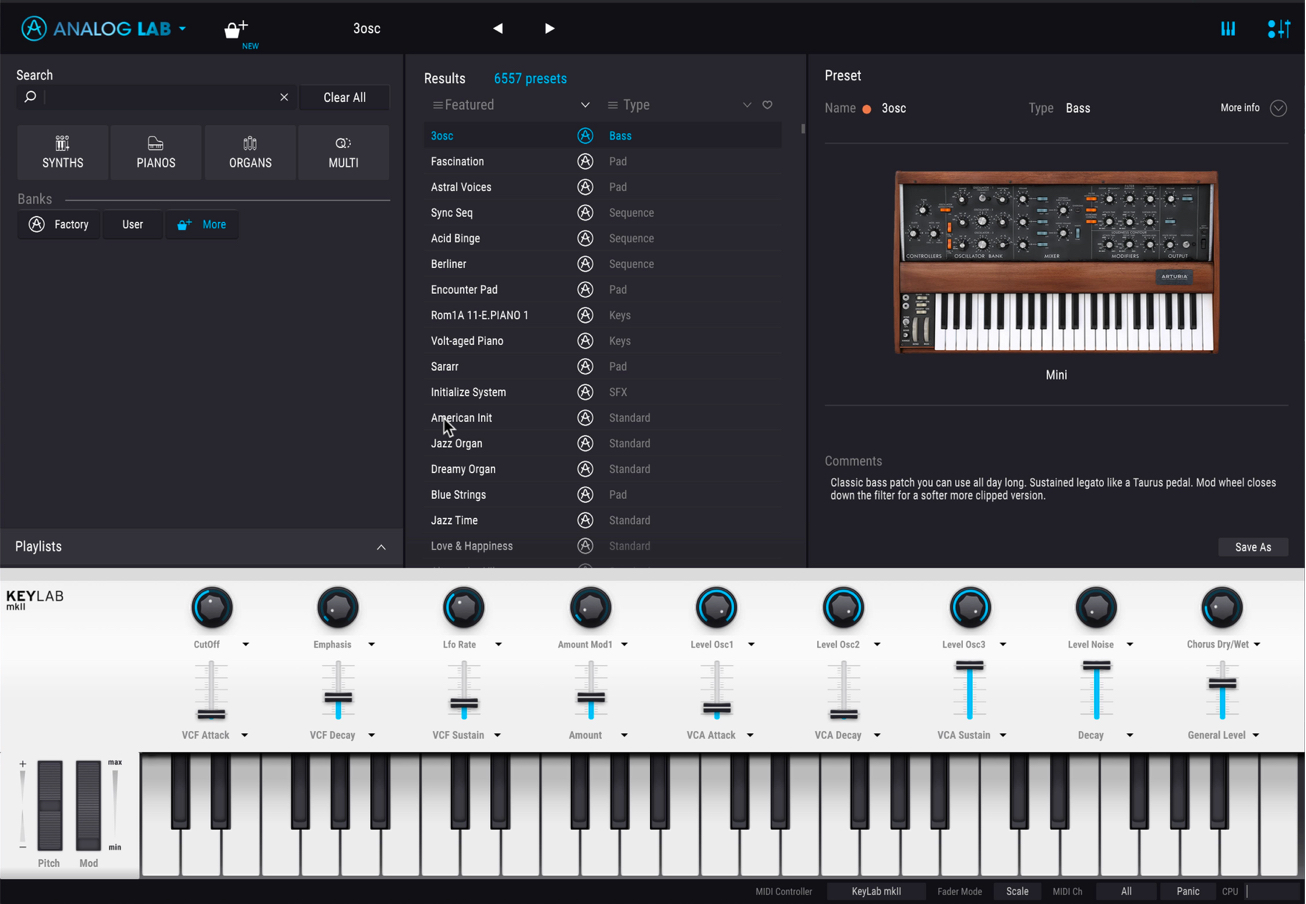
Task: Open the mixer settings sliders icon
Action: tap(1278, 29)
